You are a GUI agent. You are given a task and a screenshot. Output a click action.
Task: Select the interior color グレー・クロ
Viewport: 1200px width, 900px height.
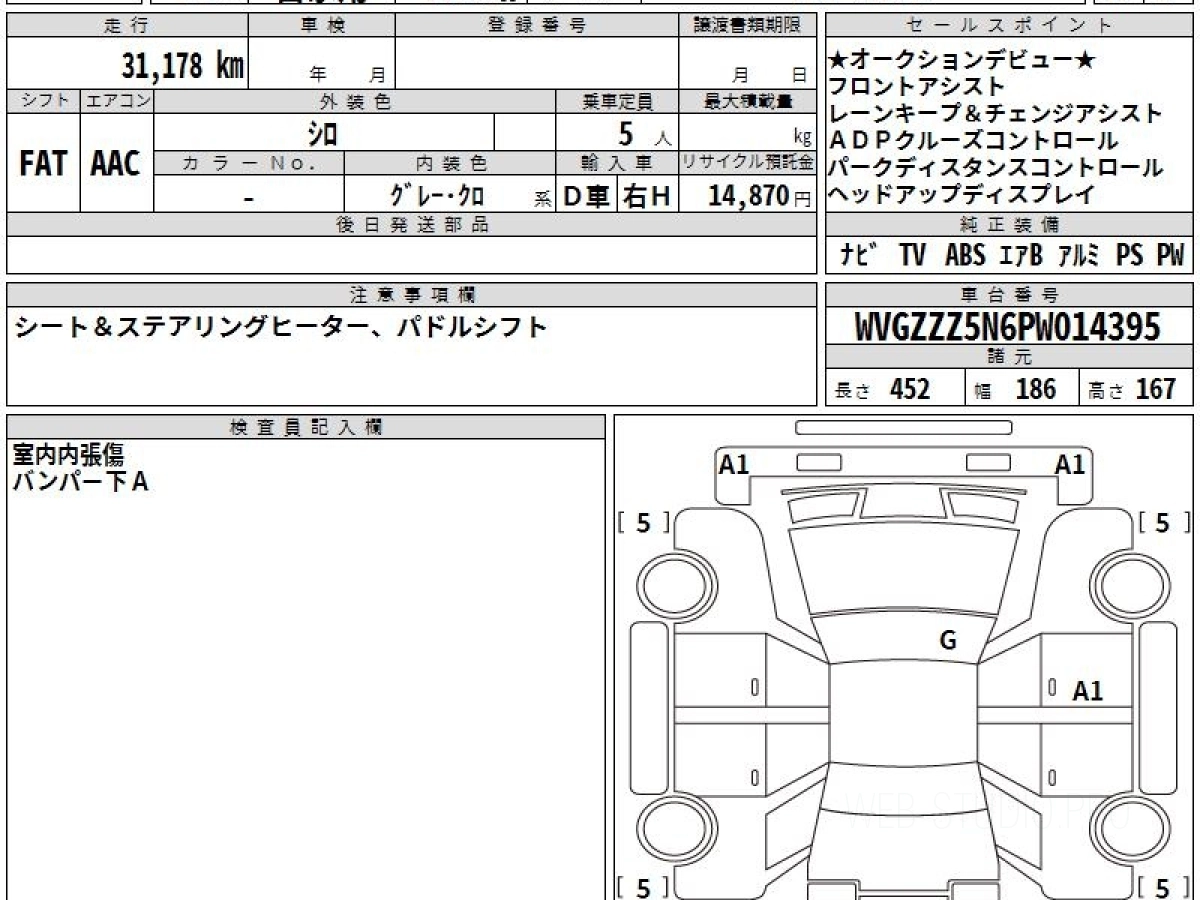pos(437,195)
